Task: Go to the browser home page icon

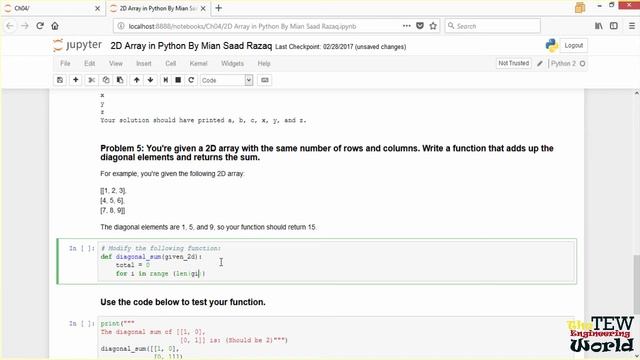Action: click(x=55, y=26)
